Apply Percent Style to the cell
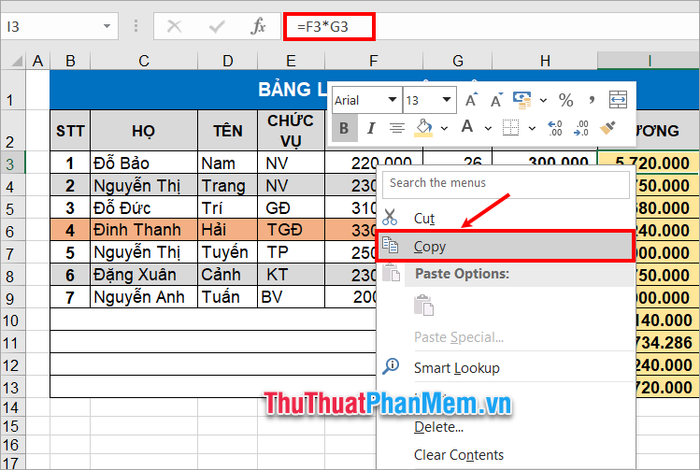 (566, 100)
